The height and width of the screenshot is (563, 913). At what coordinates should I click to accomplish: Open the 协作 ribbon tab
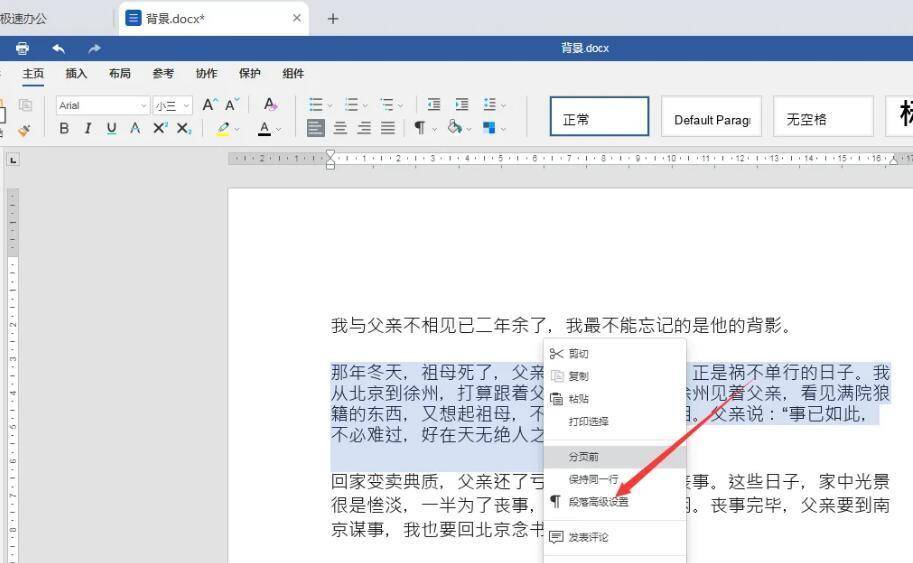pos(206,73)
